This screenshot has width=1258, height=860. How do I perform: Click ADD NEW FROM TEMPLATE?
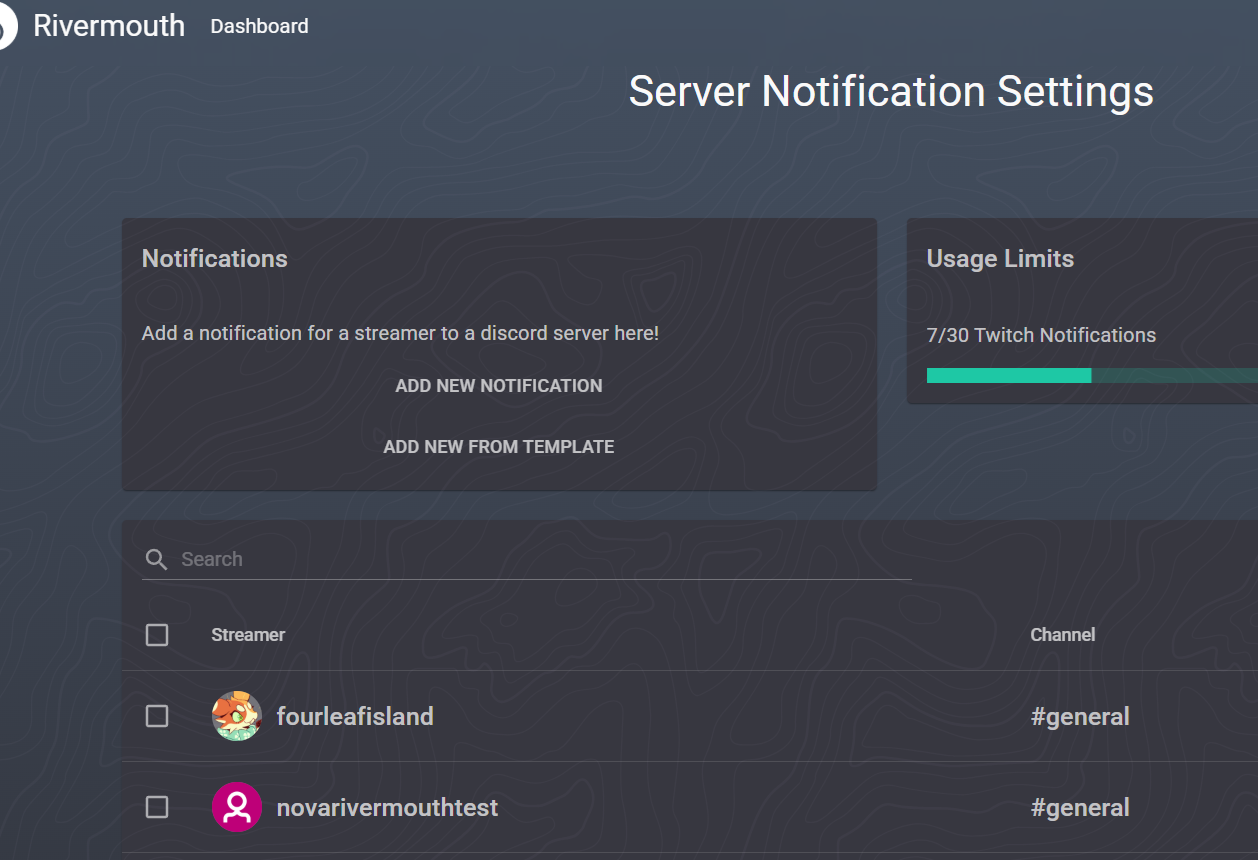point(499,447)
